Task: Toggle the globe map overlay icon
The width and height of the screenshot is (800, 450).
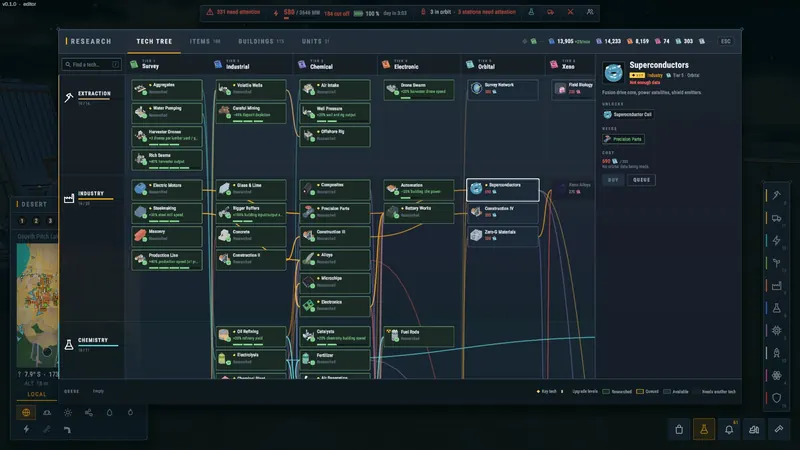Action: (26, 412)
